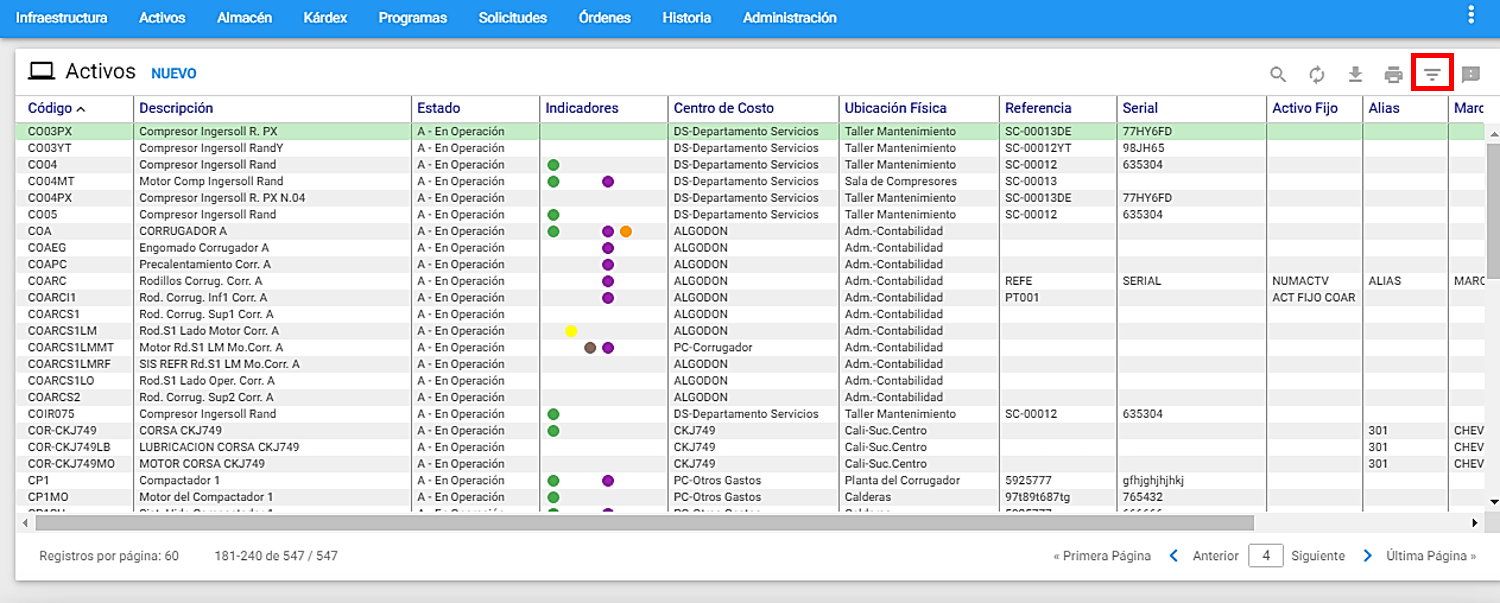The width and height of the screenshot is (1500, 603).
Task: Click the feedback comment icon
Action: [x=1470, y=74]
